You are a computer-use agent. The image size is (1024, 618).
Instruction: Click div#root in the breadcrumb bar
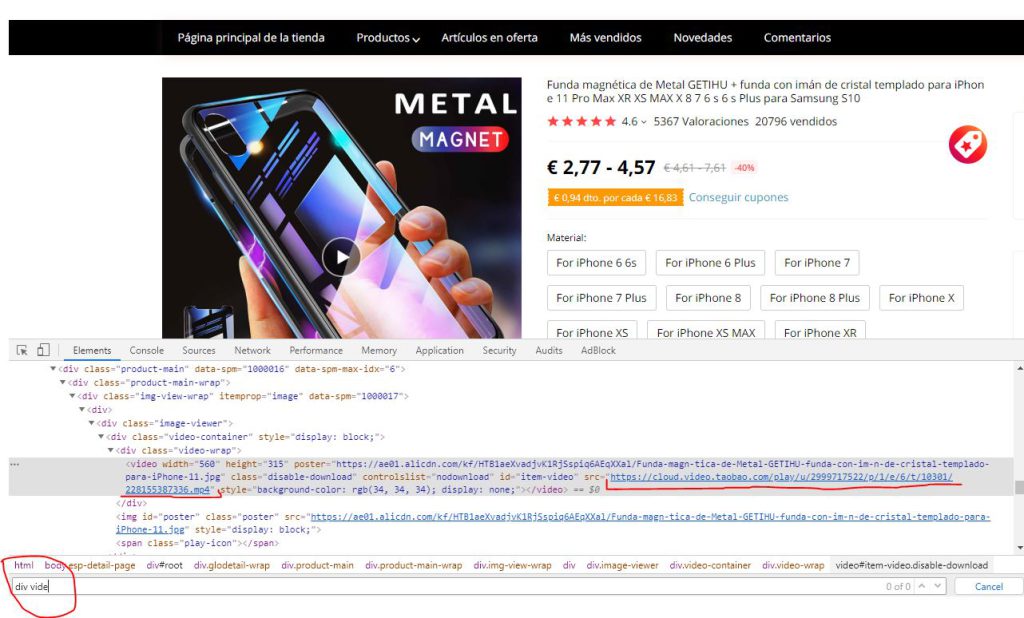tap(165, 565)
